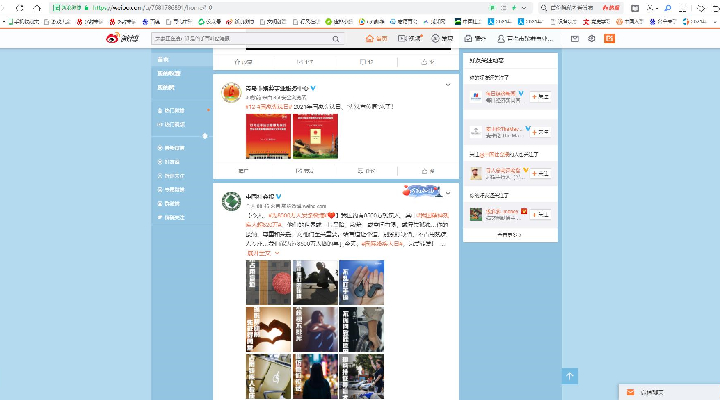Screen dimensions: 720x400
Task: Click the Weibo logo in the header
Action: (122, 38)
